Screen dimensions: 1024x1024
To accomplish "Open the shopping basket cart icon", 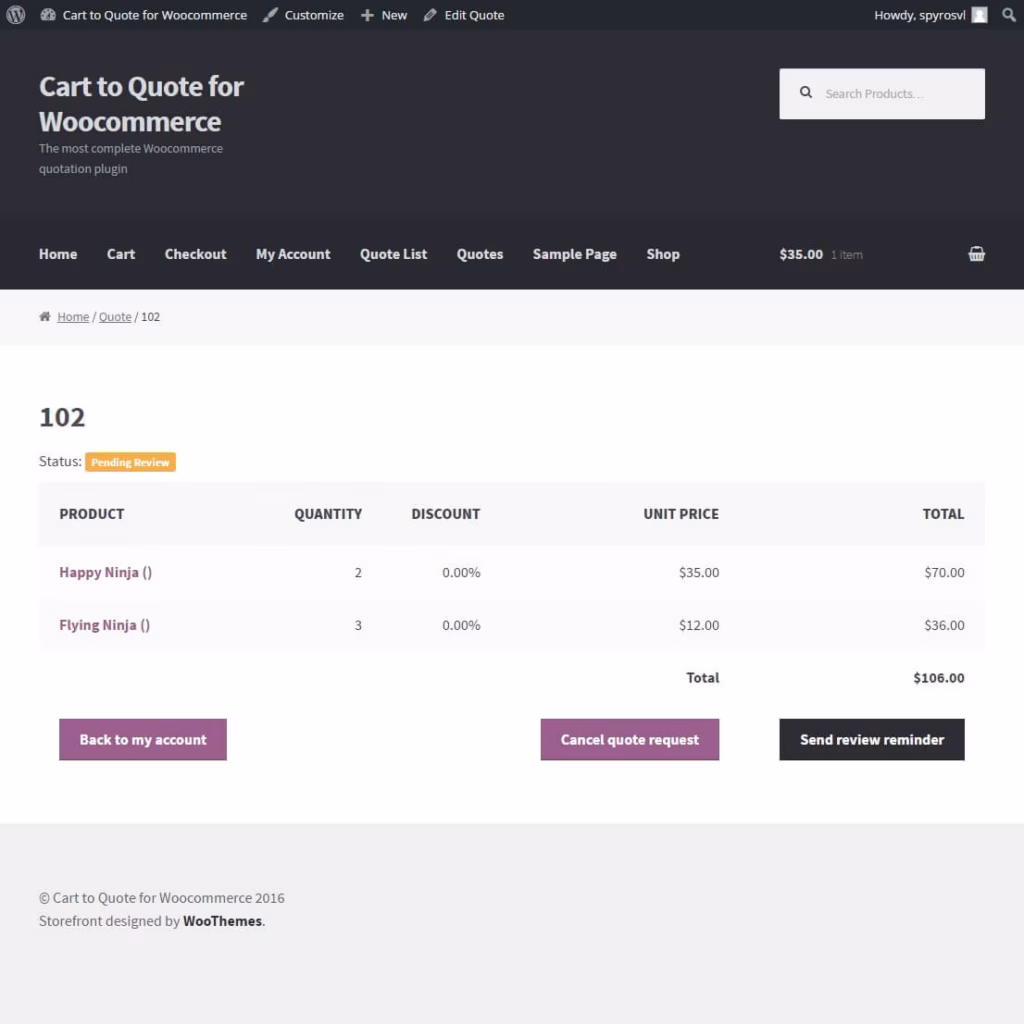I will [976, 254].
